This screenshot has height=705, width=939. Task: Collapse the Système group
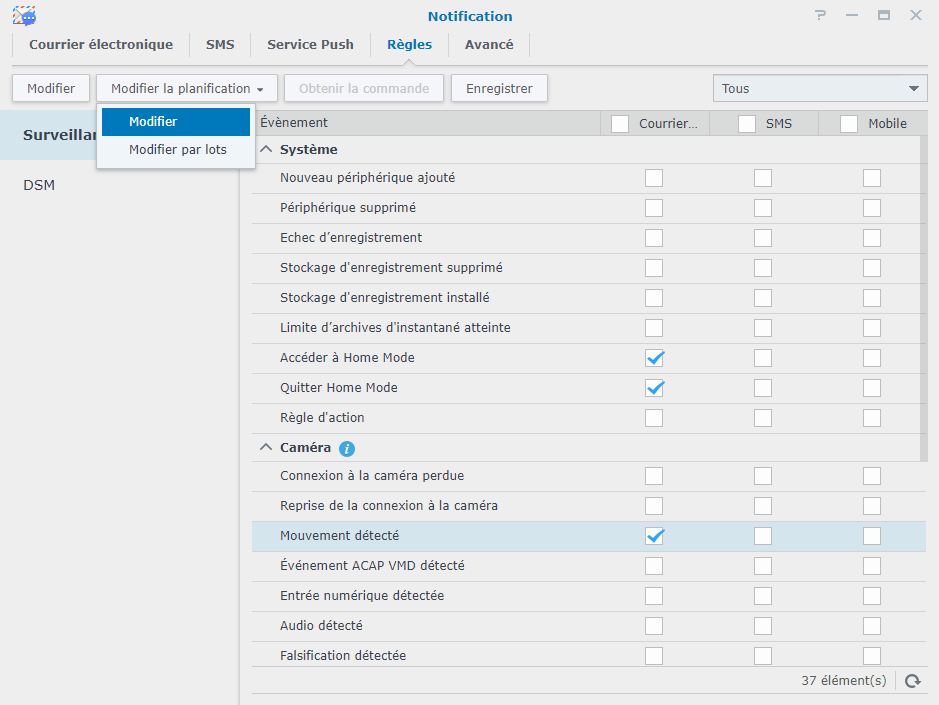(x=266, y=150)
